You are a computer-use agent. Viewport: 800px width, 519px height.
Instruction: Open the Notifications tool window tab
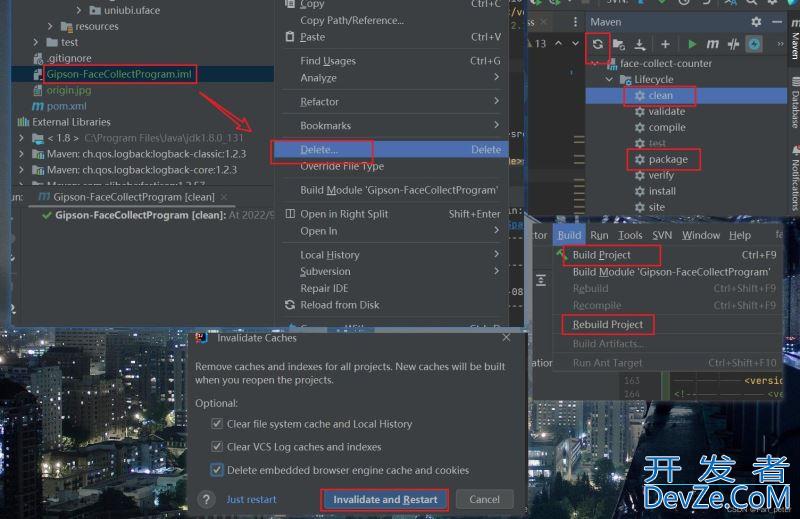pos(794,179)
